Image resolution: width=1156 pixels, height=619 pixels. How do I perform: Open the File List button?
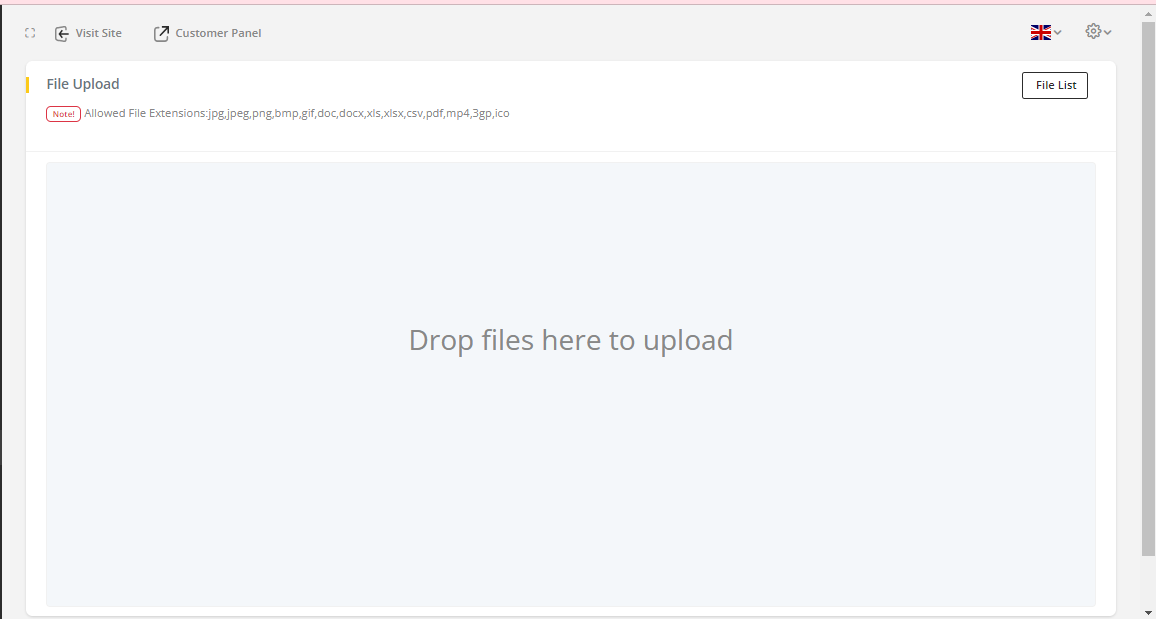pos(1055,85)
